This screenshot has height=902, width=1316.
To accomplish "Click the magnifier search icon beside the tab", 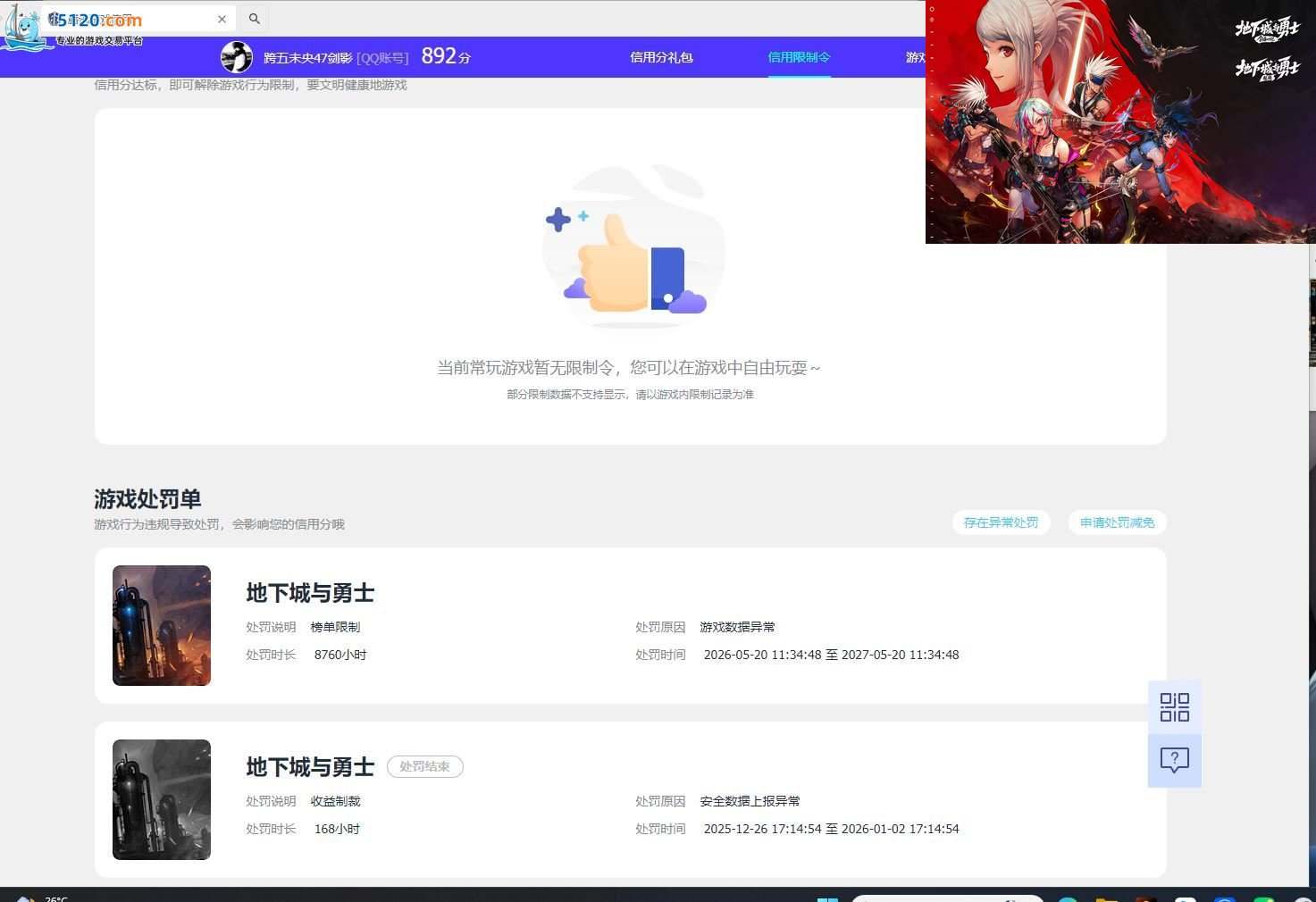I will [255, 19].
